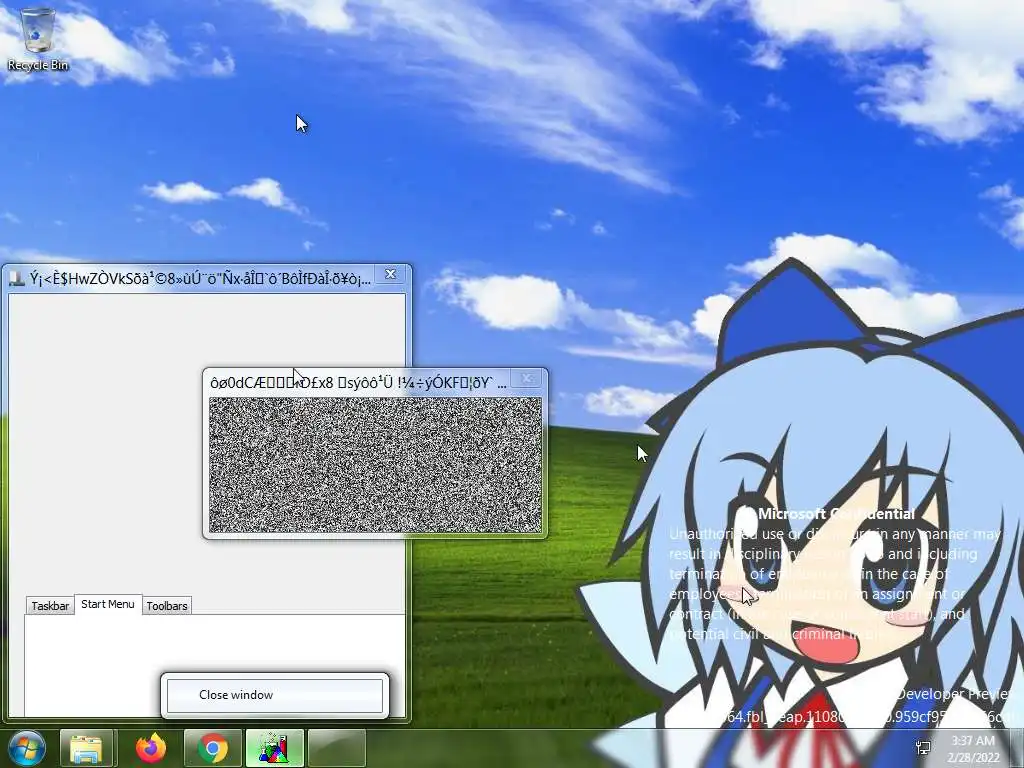Screen dimensions: 1024x768
Task: Open the Recycle Bin desktop icon
Action: 37,39
